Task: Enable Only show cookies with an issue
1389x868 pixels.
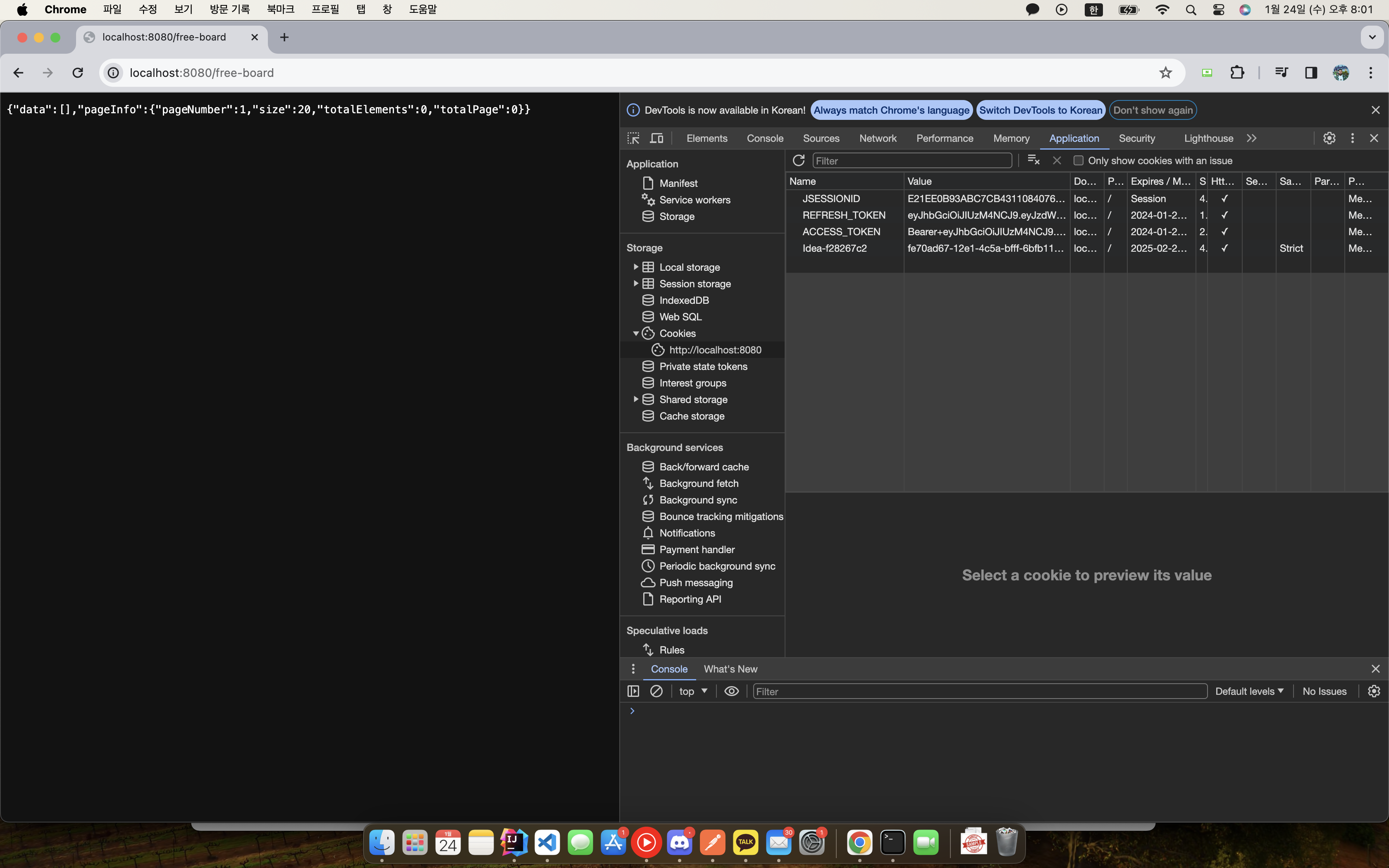Action: pos(1079,161)
